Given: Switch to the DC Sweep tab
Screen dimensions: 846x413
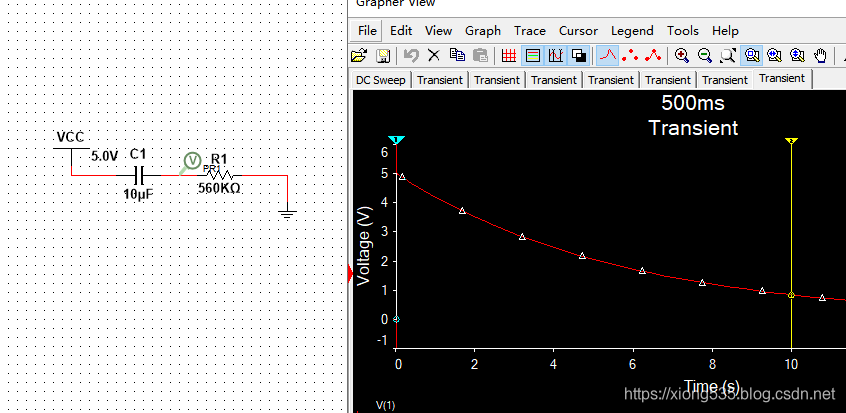Looking at the screenshot, I should (380, 80).
